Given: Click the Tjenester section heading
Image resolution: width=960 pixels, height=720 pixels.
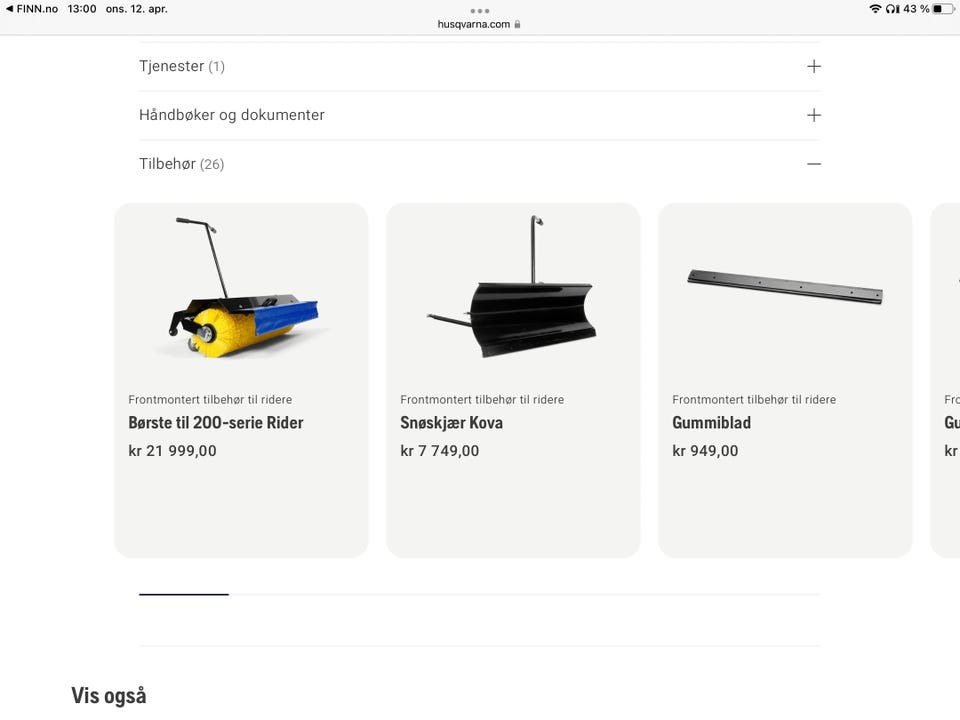Looking at the screenshot, I should click(182, 66).
